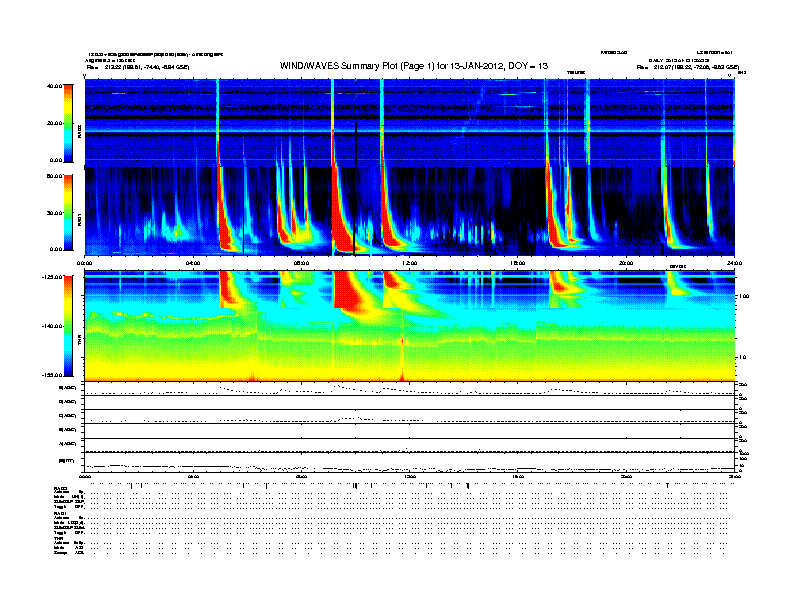Click the -125.00 label on TNR scale
Image resolution: width=792 pixels, height=612 pixels.
click(x=53, y=277)
